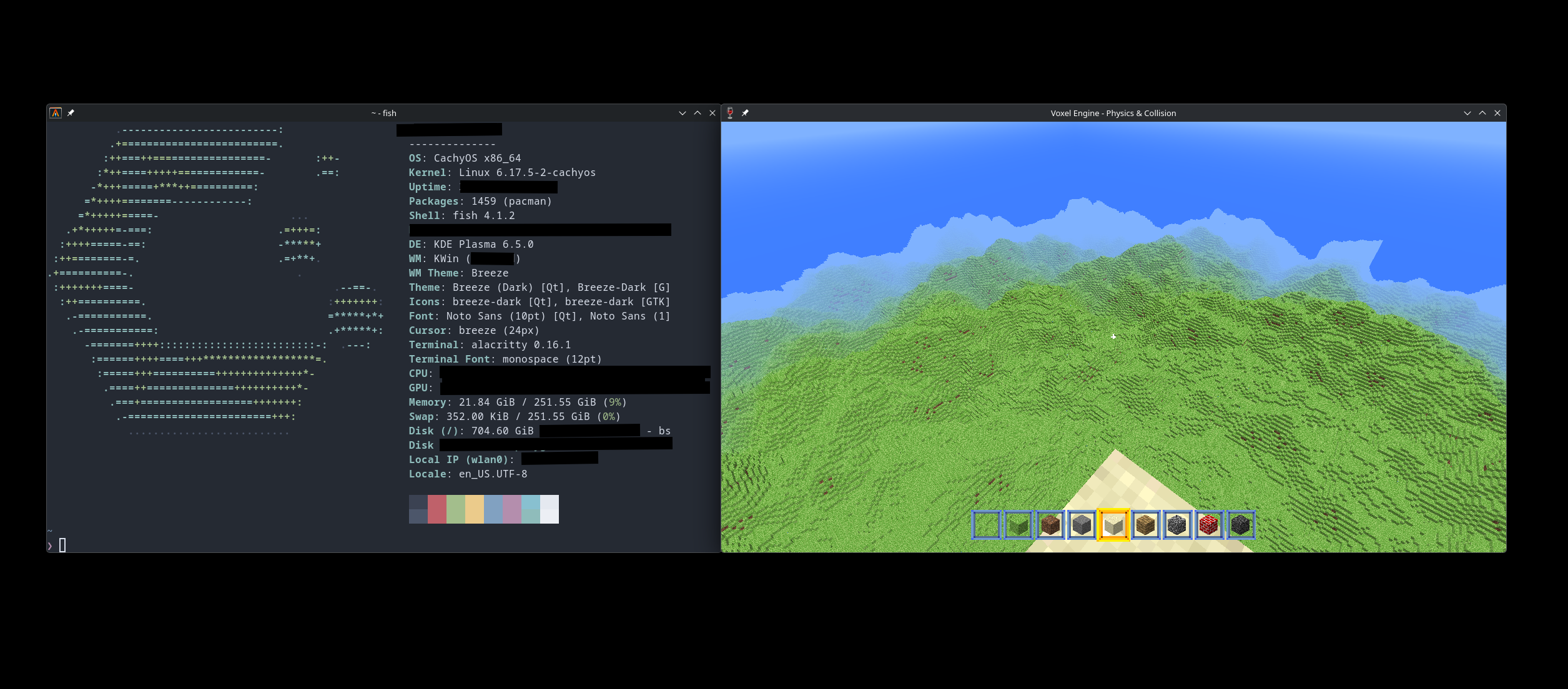Select the gray stone block slot
This screenshot has width=1568, height=689.
tap(1082, 525)
